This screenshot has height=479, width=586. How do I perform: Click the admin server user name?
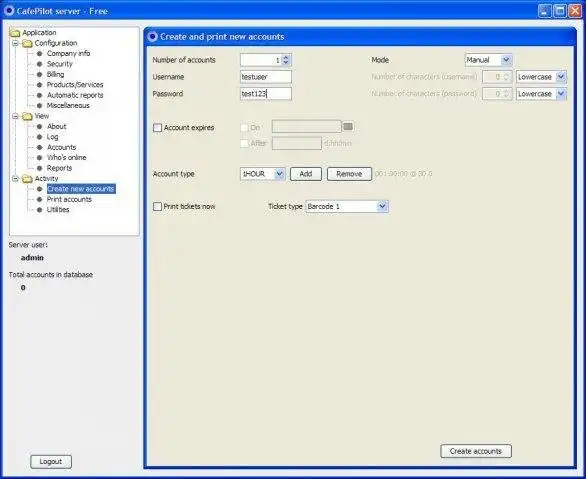(x=32, y=258)
